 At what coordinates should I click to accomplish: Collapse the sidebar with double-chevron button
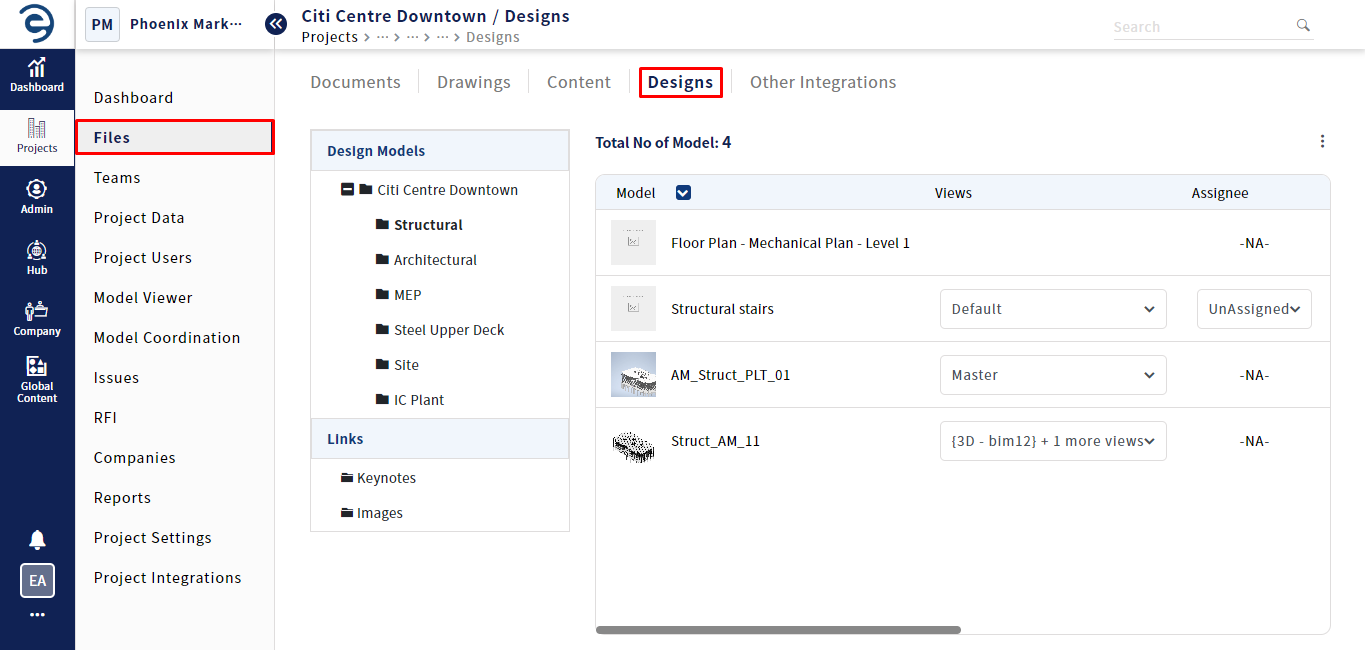[276, 24]
